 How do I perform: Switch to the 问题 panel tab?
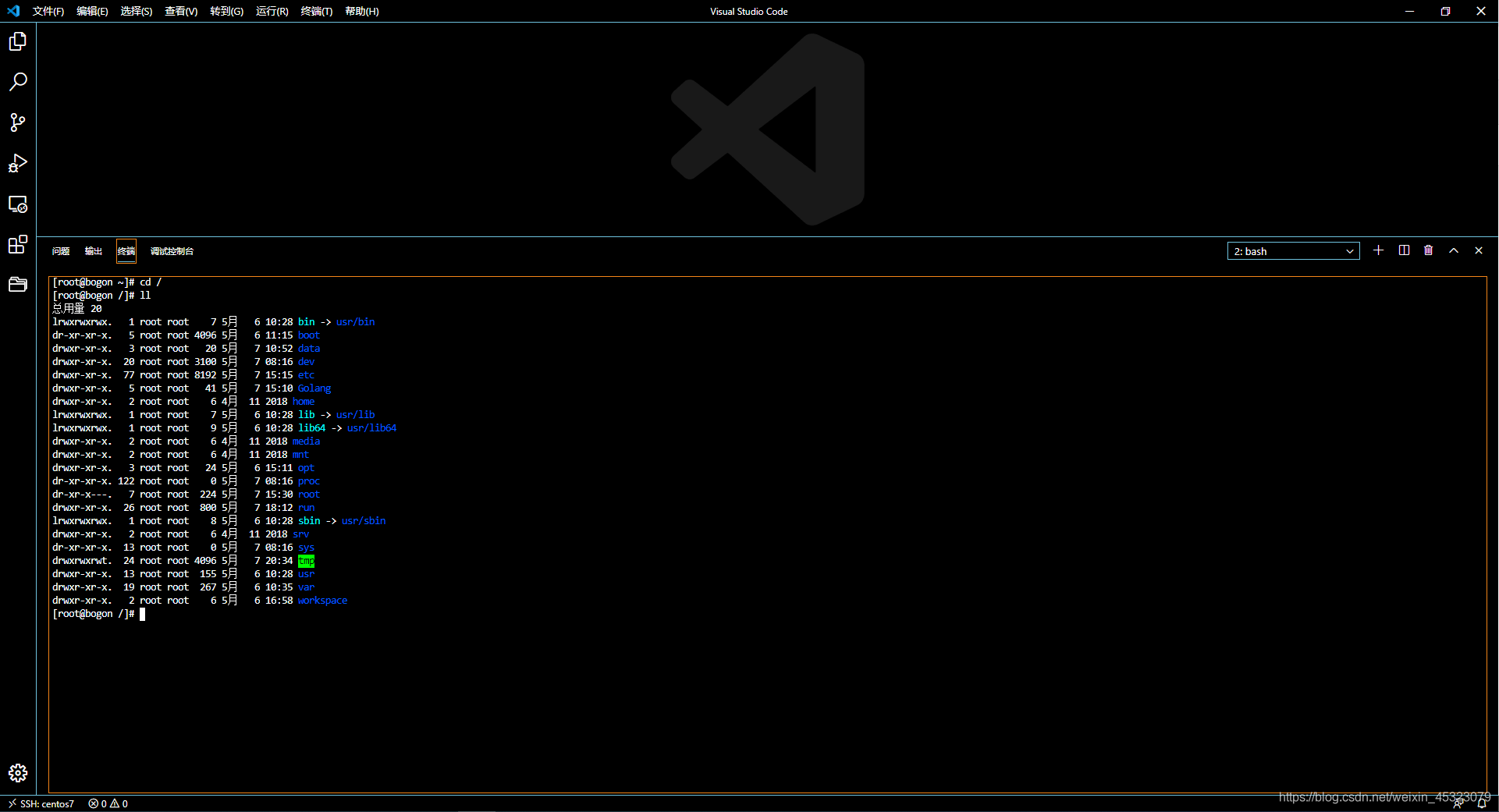tap(61, 251)
